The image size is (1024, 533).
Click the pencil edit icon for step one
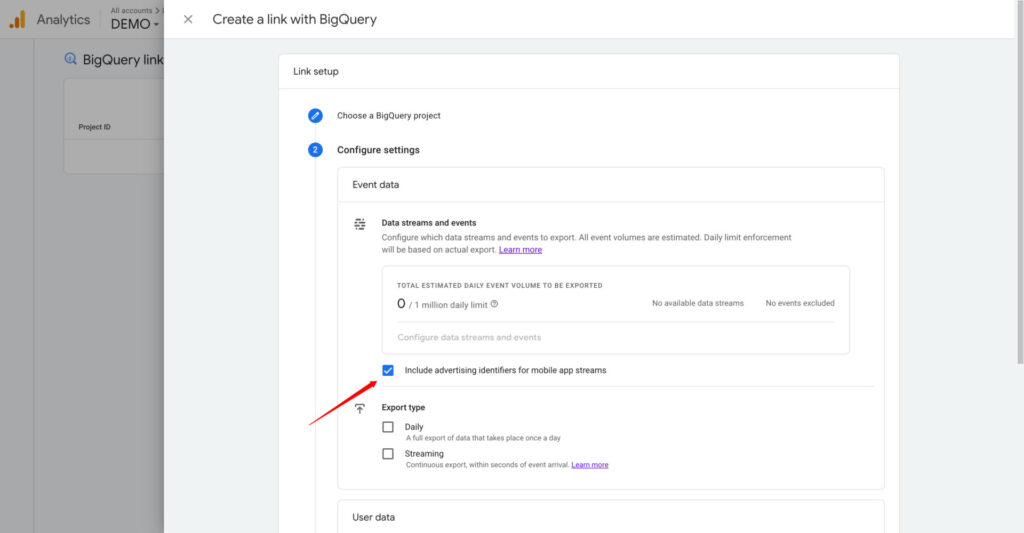click(x=315, y=116)
